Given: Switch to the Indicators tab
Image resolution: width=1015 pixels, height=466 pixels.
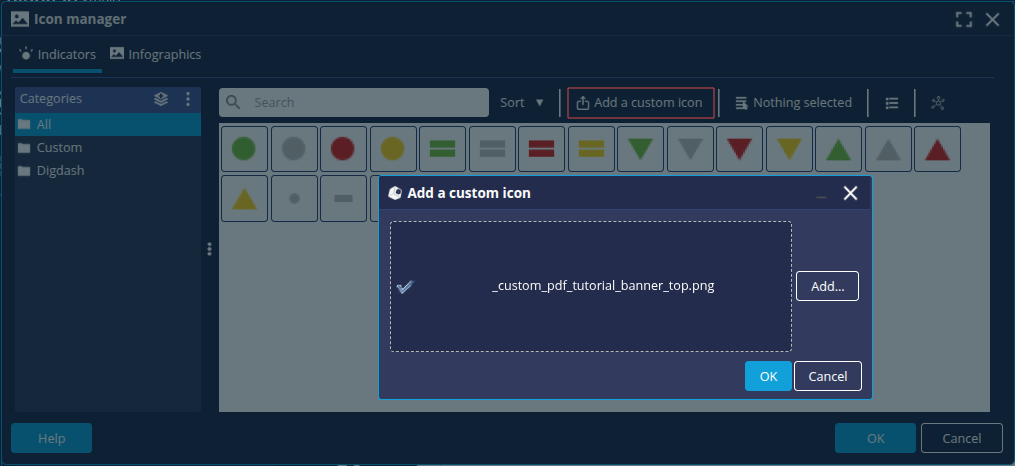Looking at the screenshot, I should point(57,54).
